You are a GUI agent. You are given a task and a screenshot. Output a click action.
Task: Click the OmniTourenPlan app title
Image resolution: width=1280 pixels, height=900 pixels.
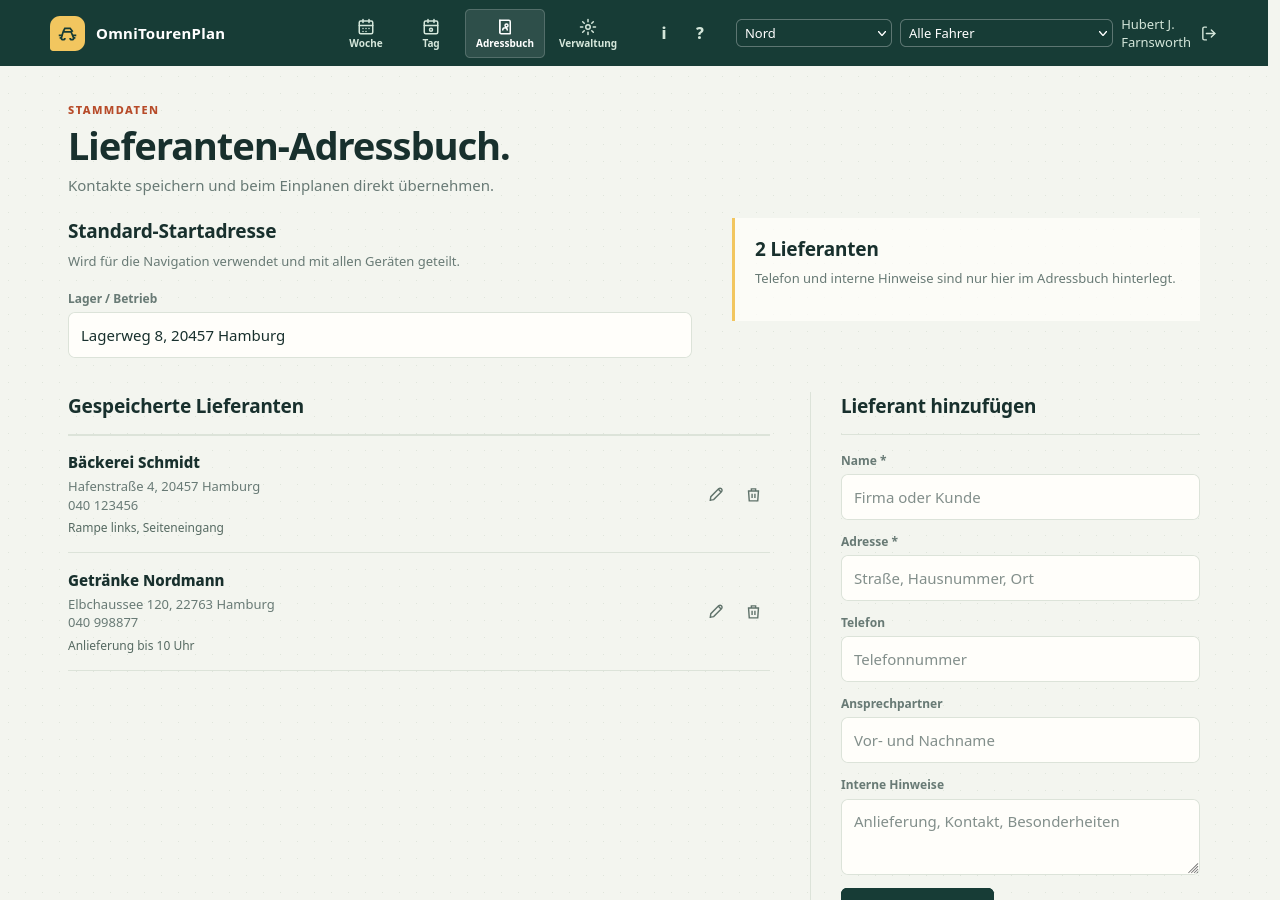pyautogui.click(x=160, y=33)
